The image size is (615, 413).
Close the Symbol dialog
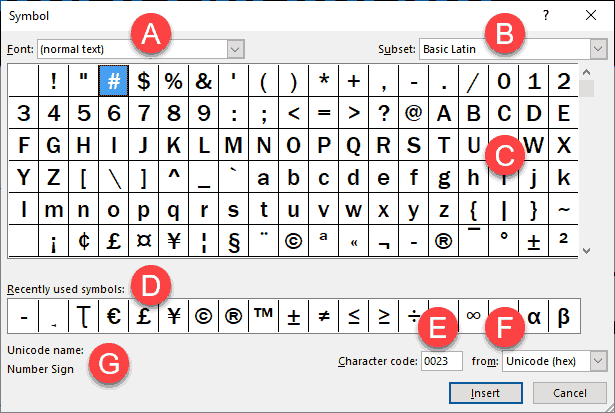[591, 15]
